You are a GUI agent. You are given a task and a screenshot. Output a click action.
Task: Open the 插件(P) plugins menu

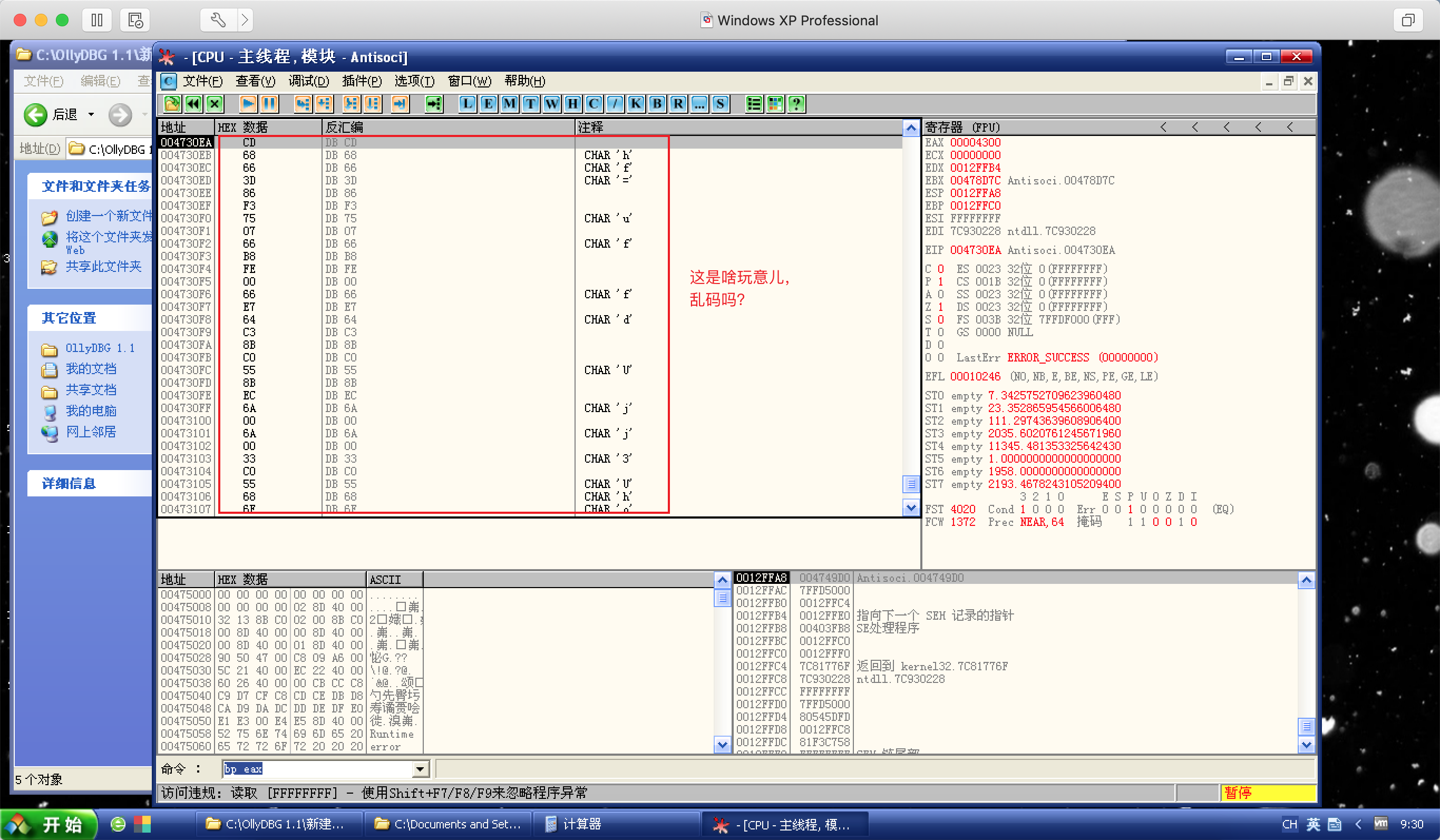[x=361, y=81]
